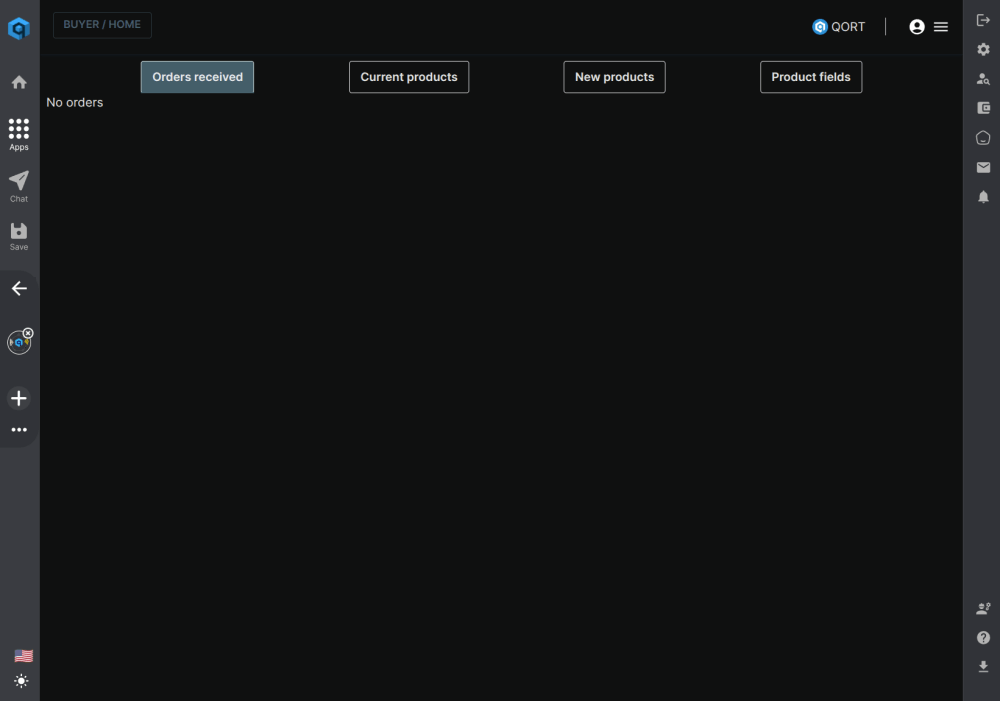Open the Apps grid
This screenshot has width=1000, height=701.
tap(19, 133)
